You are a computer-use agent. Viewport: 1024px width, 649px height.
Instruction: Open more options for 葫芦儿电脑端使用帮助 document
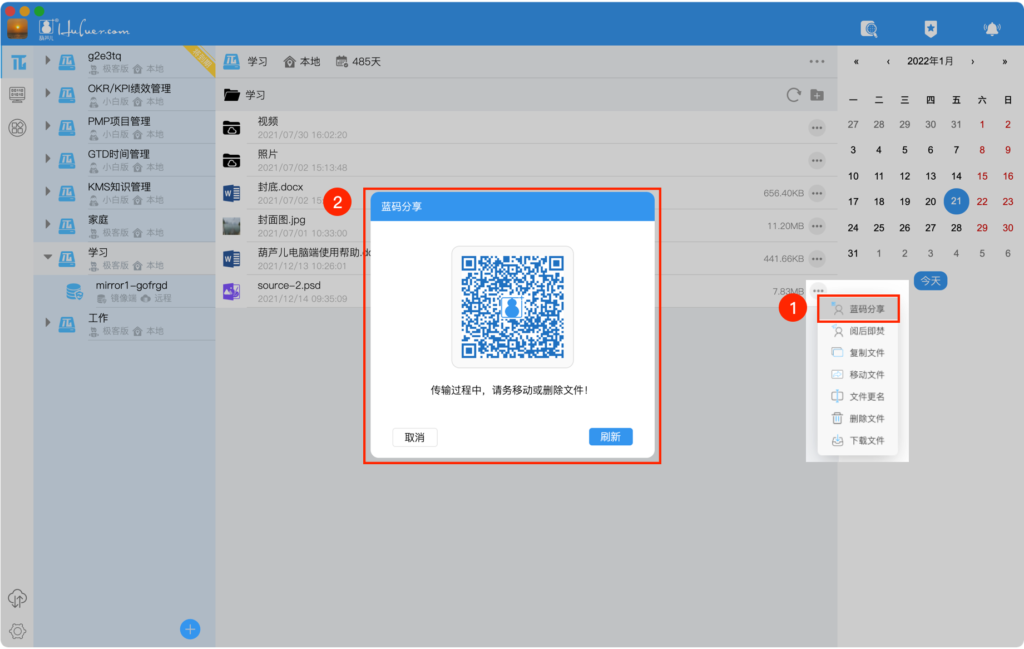pos(817,259)
